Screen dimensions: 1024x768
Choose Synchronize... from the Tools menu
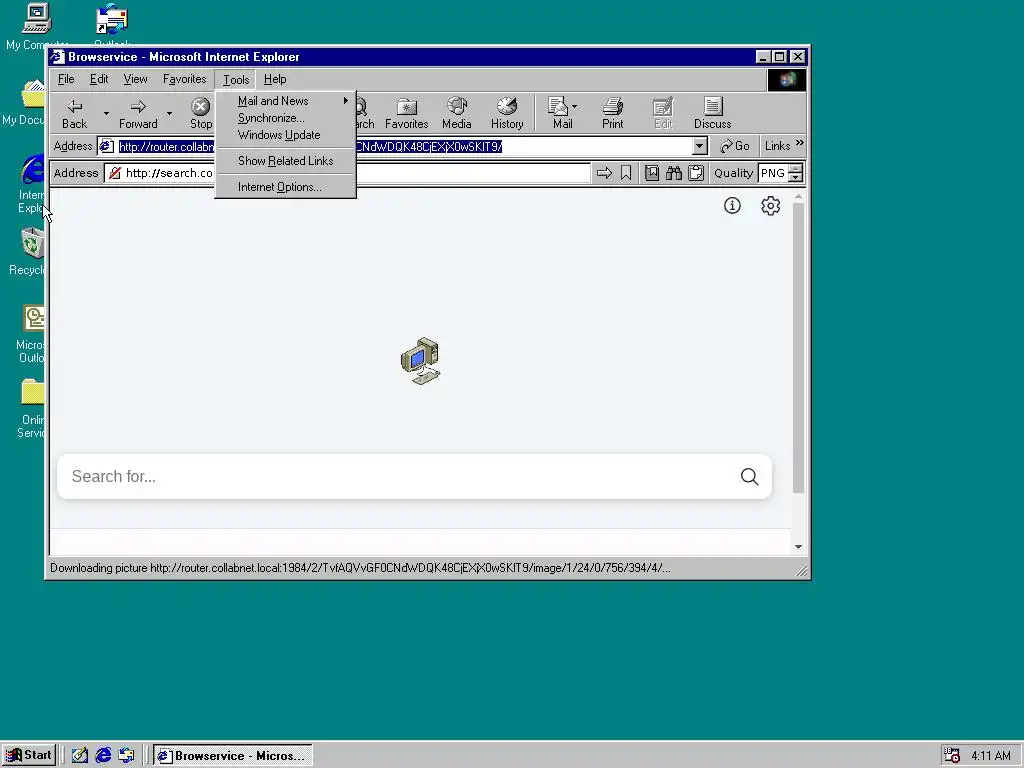point(286,118)
